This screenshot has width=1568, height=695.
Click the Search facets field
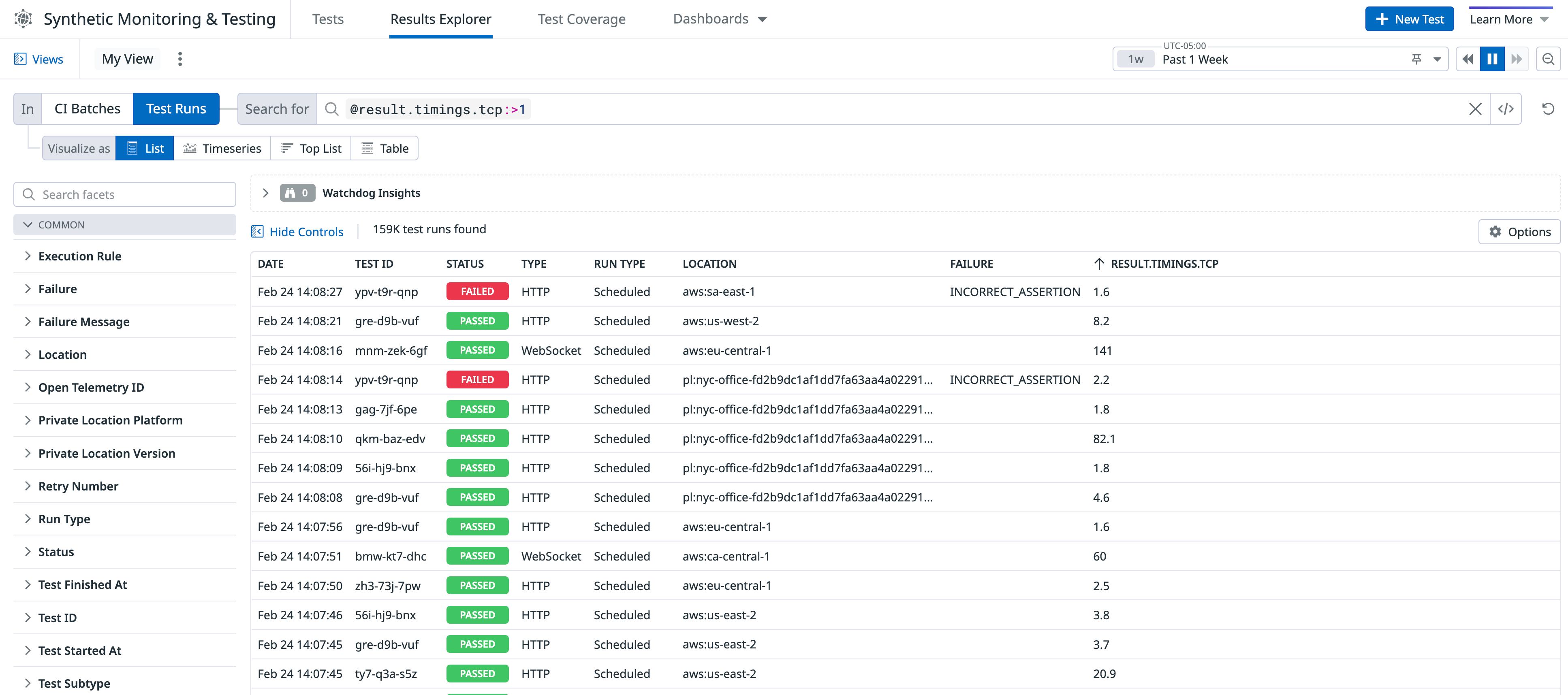(125, 195)
